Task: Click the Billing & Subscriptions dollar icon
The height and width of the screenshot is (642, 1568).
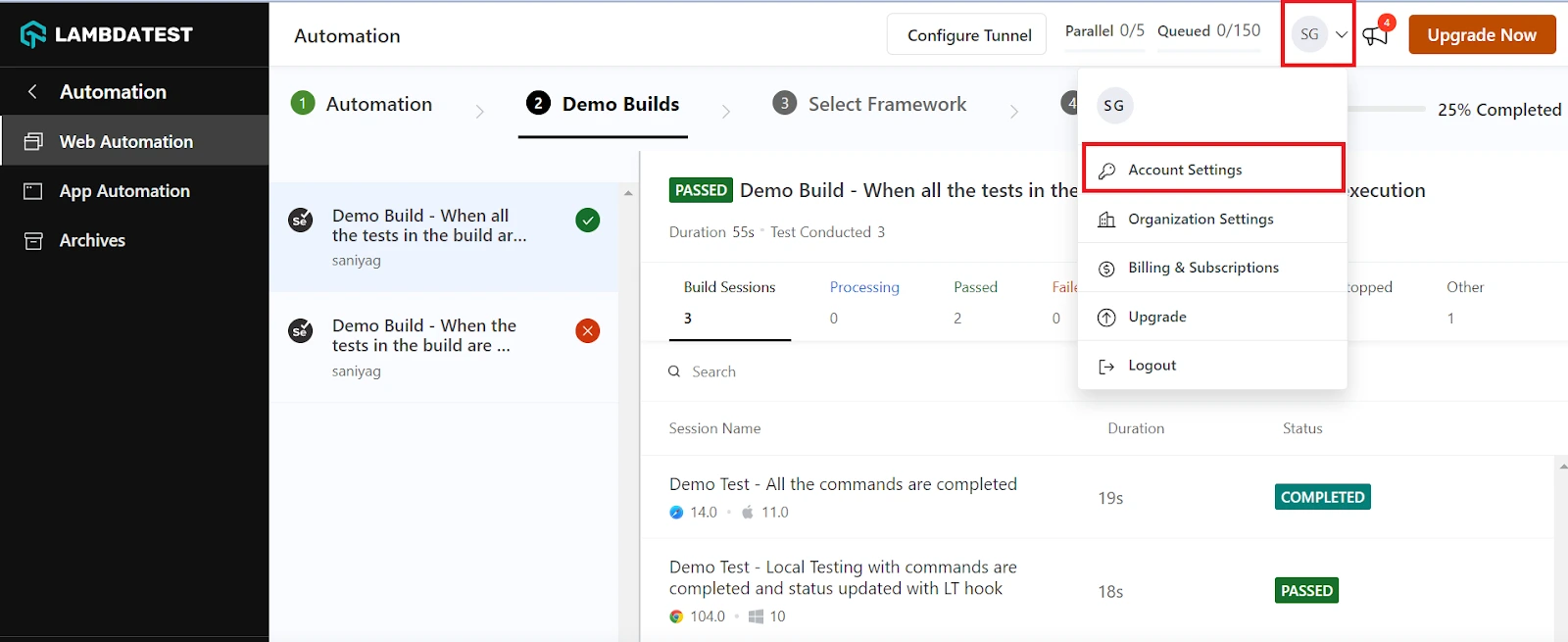Action: (x=1106, y=269)
